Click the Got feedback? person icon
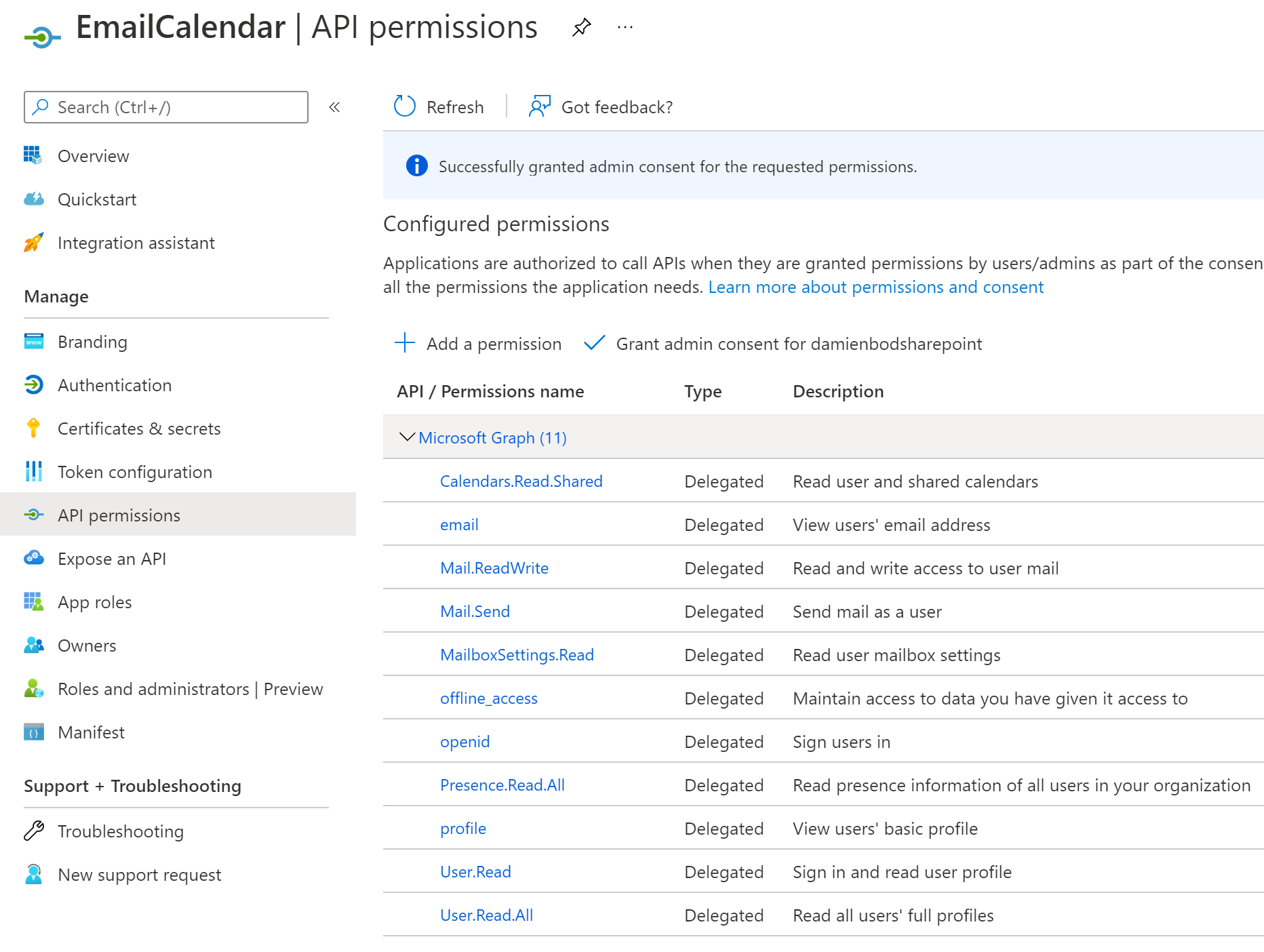Screen dimensions: 1264x952 (x=540, y=106)
